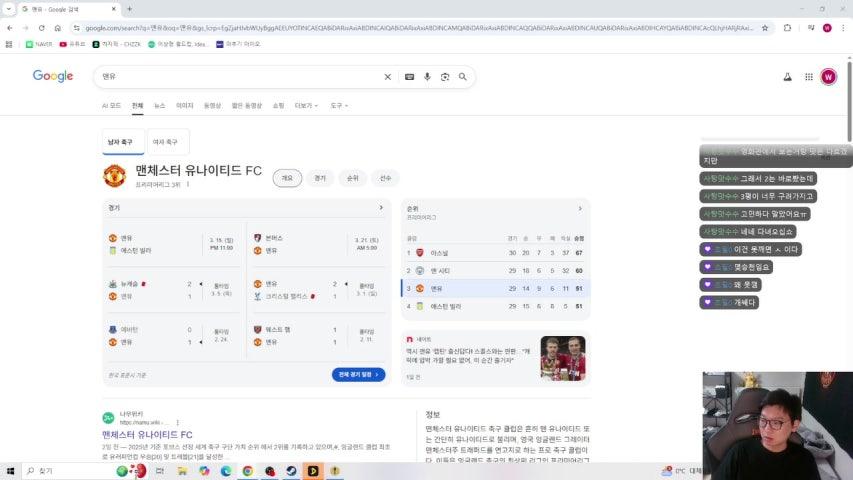This screenshot has width=853, height=480.
Task: Open the media control icon in Chrome toolbar
Action: 811,28
